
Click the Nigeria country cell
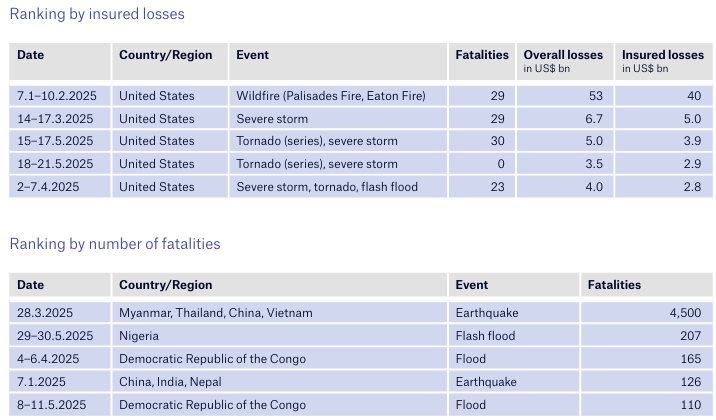point(279,336)
